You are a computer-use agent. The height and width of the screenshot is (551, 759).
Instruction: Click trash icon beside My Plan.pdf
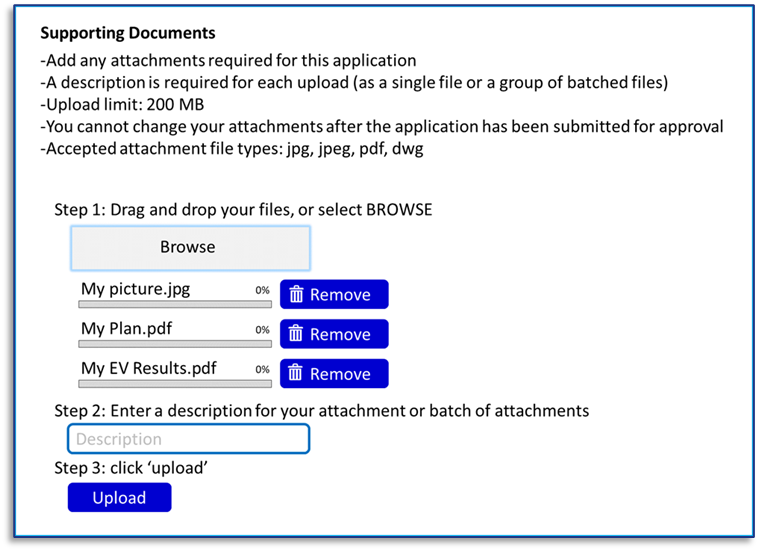click(x=295, y=334)
